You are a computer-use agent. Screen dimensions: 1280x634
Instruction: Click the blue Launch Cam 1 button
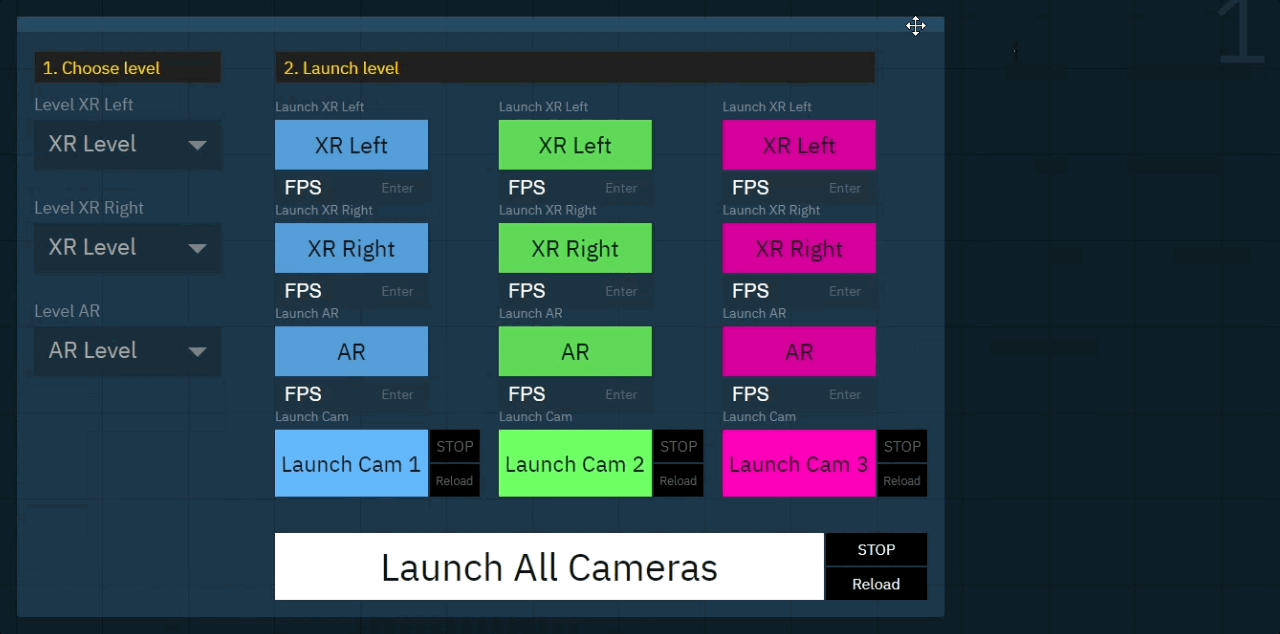[x=351, y=464]
